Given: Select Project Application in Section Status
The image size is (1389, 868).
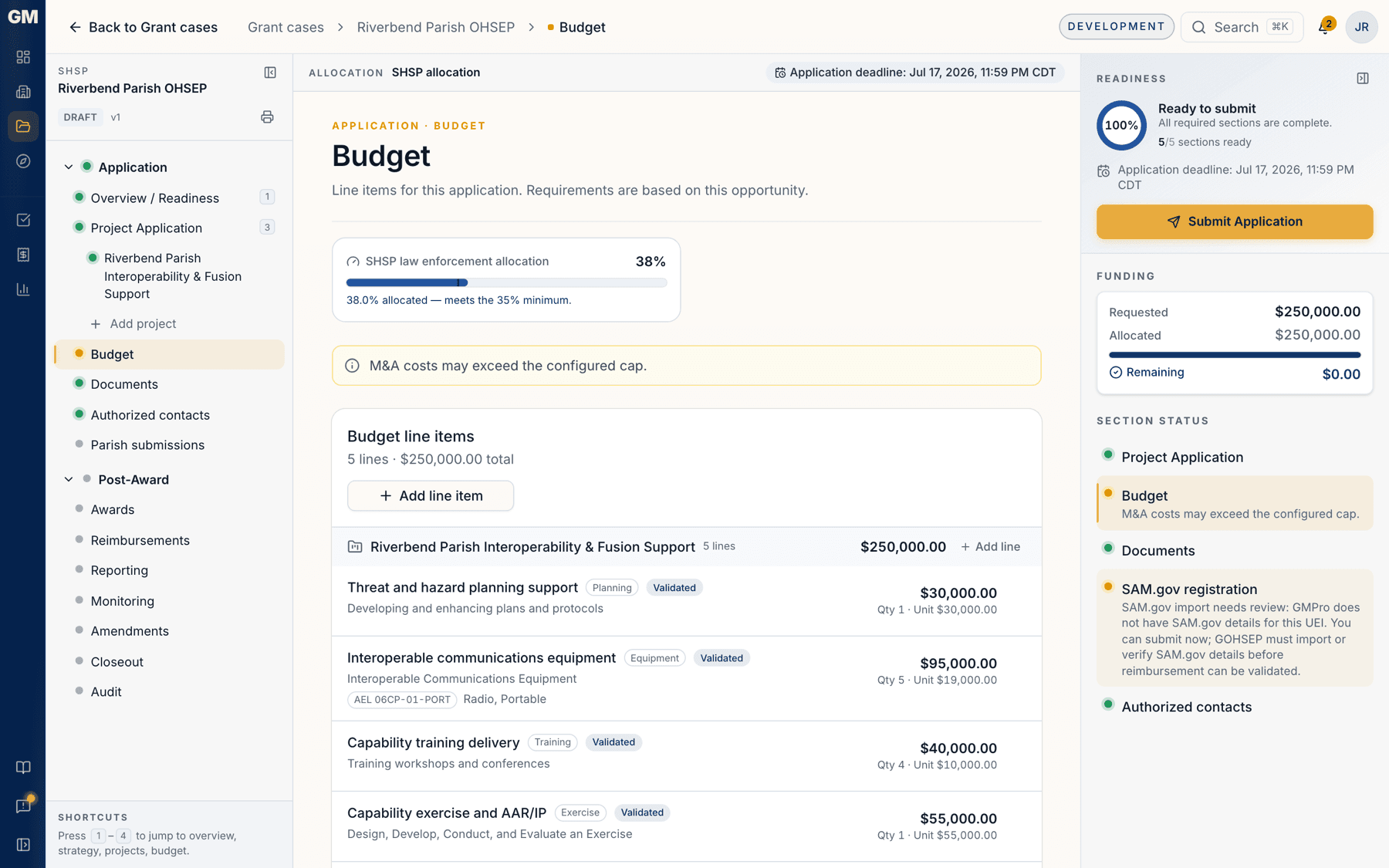Looking at the screenshot, I should click(x=1234, y=458).
